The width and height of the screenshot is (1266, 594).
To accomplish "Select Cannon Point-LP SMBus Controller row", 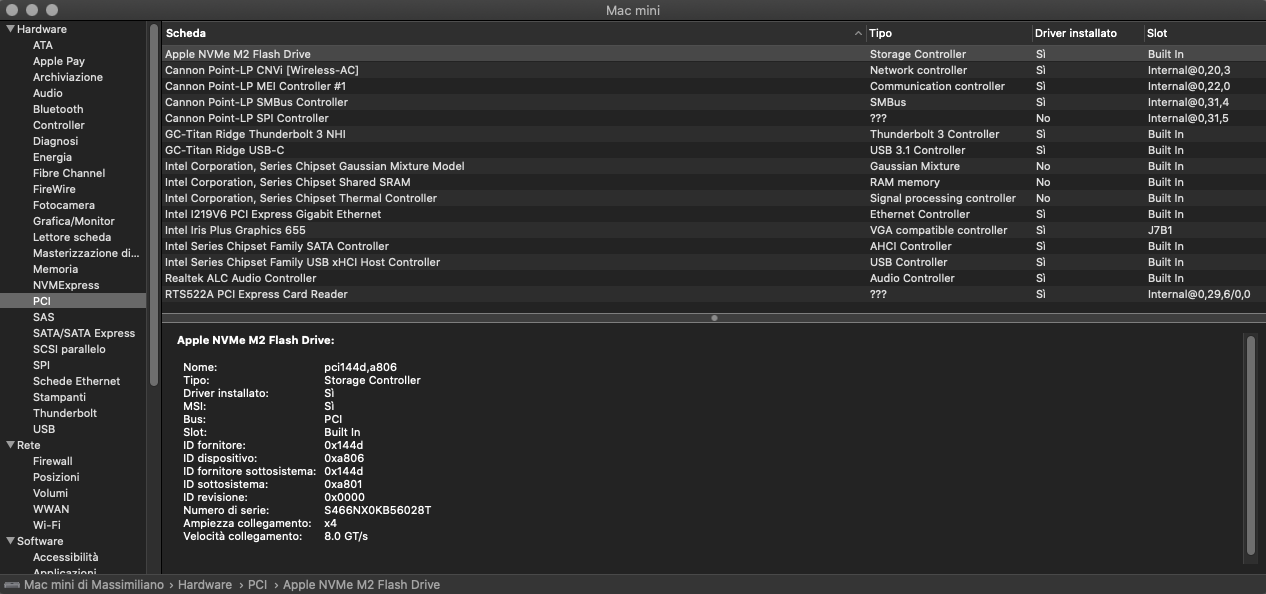I will [714, 102].
